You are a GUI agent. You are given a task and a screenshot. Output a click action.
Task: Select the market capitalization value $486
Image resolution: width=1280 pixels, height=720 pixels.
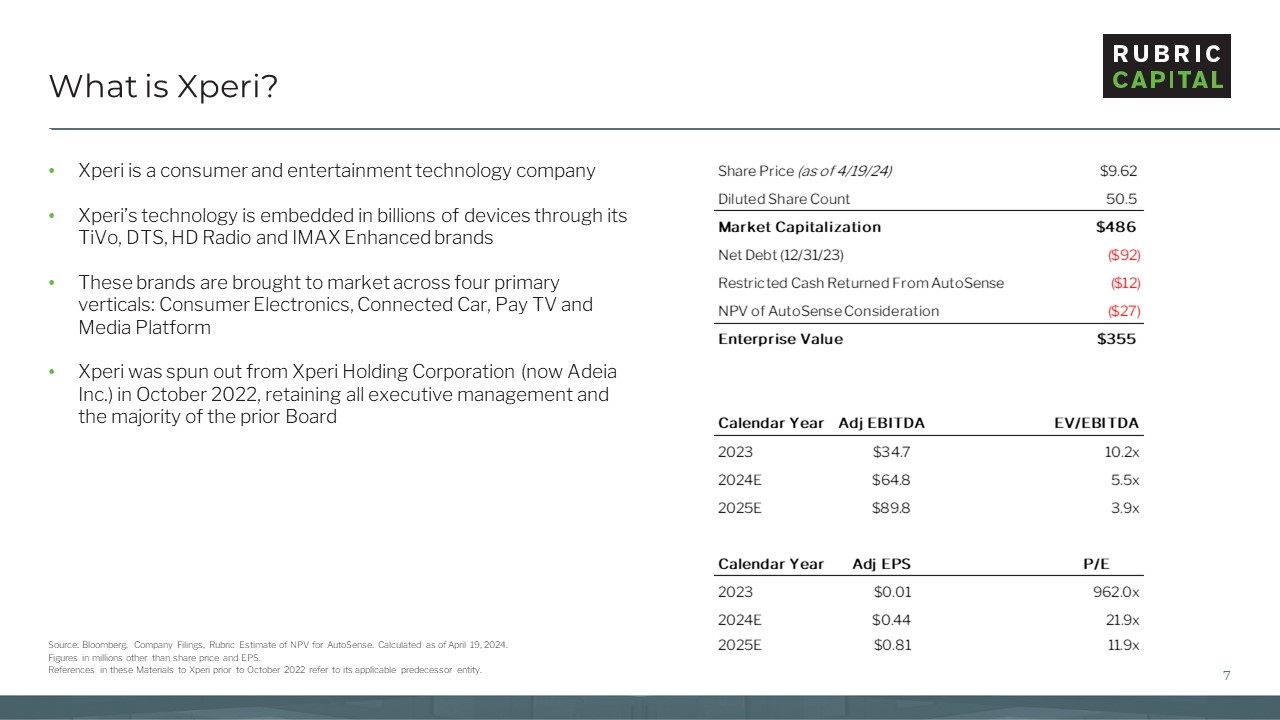pos(1116,227)
